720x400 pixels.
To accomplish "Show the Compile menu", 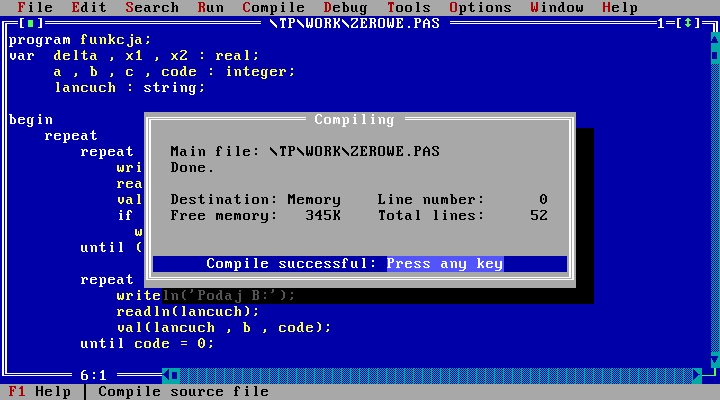I will click(273, 7).
